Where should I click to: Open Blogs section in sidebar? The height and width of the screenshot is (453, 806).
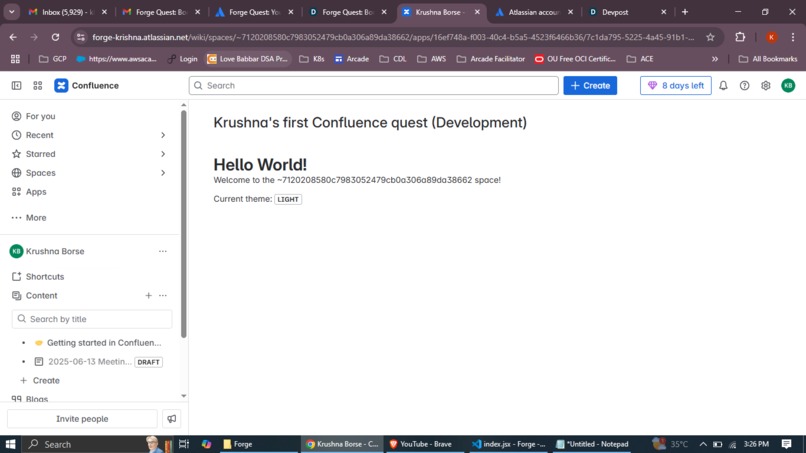30,399
